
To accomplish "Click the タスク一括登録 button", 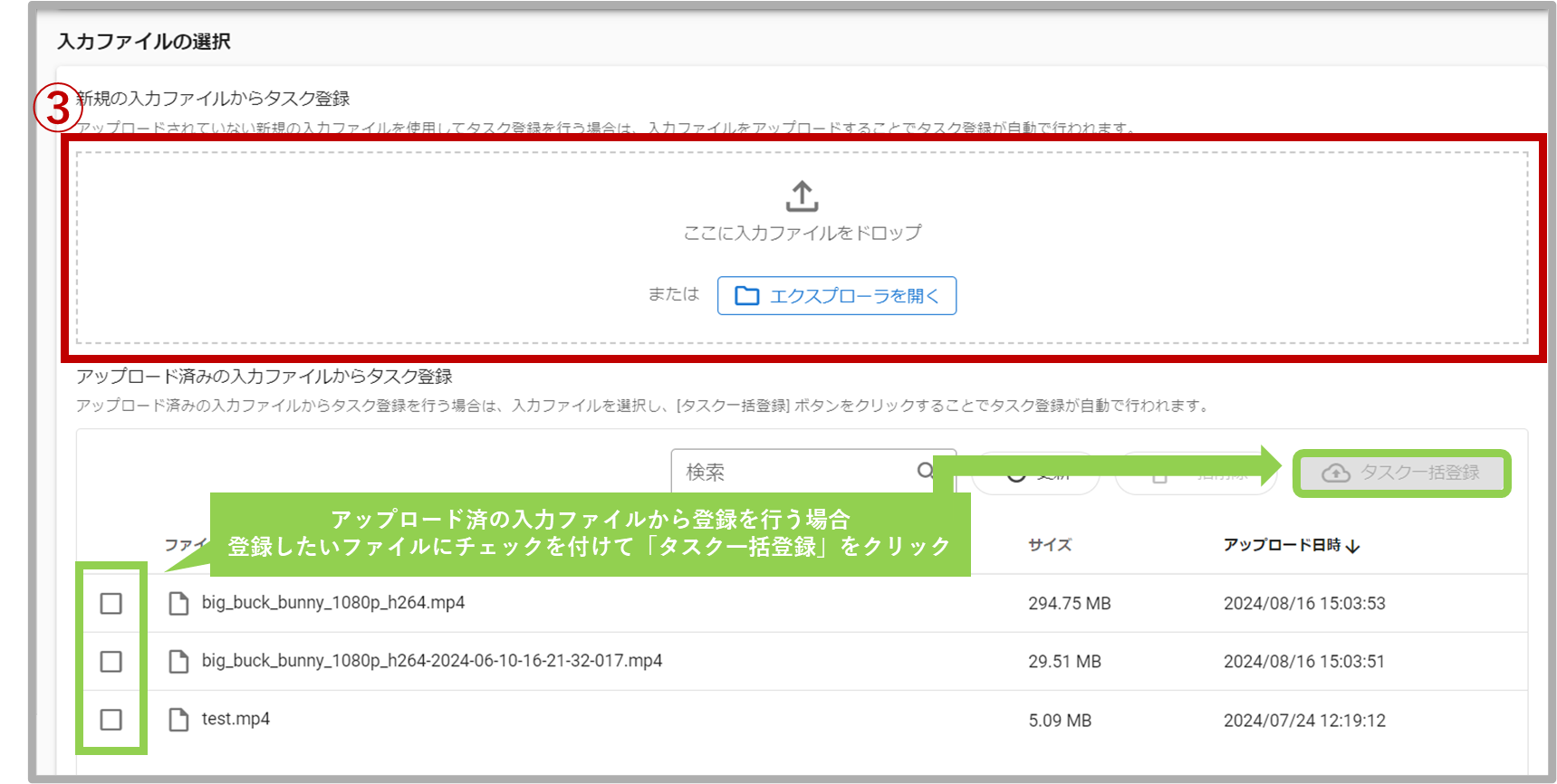I will click(1401, 473).
